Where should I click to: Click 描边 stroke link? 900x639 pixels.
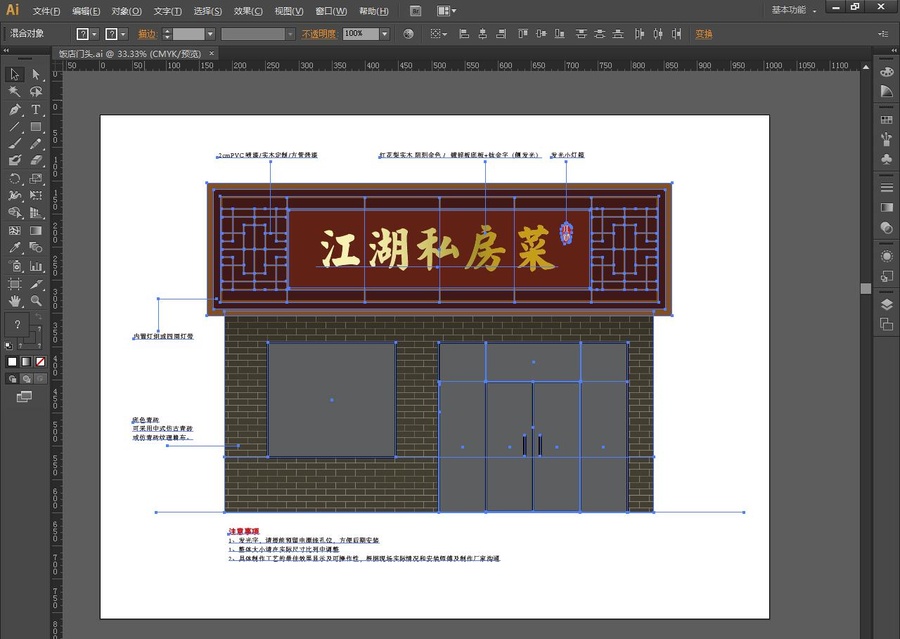(147, 34)
